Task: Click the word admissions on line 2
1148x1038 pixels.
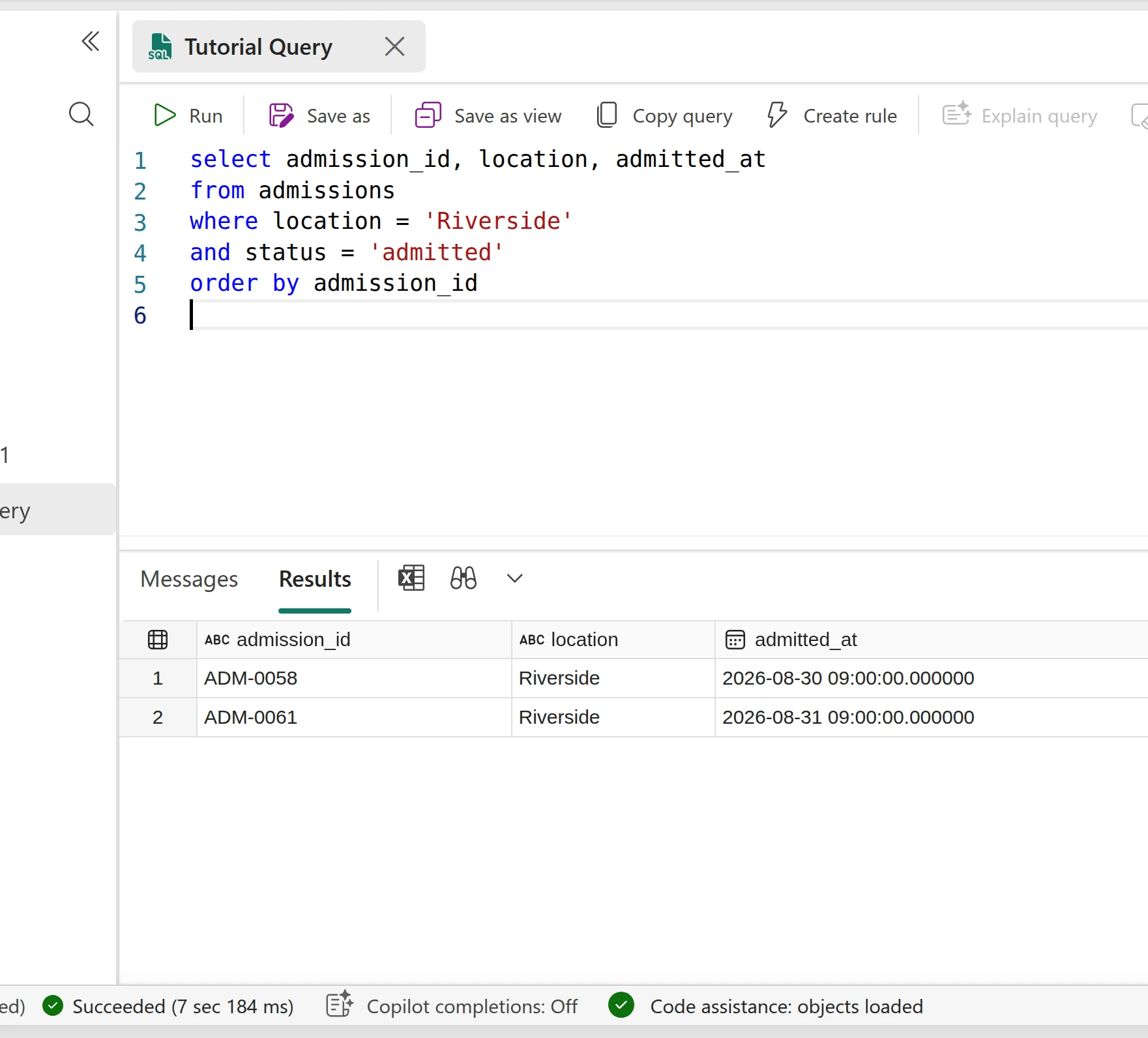Action: [327, 190]
